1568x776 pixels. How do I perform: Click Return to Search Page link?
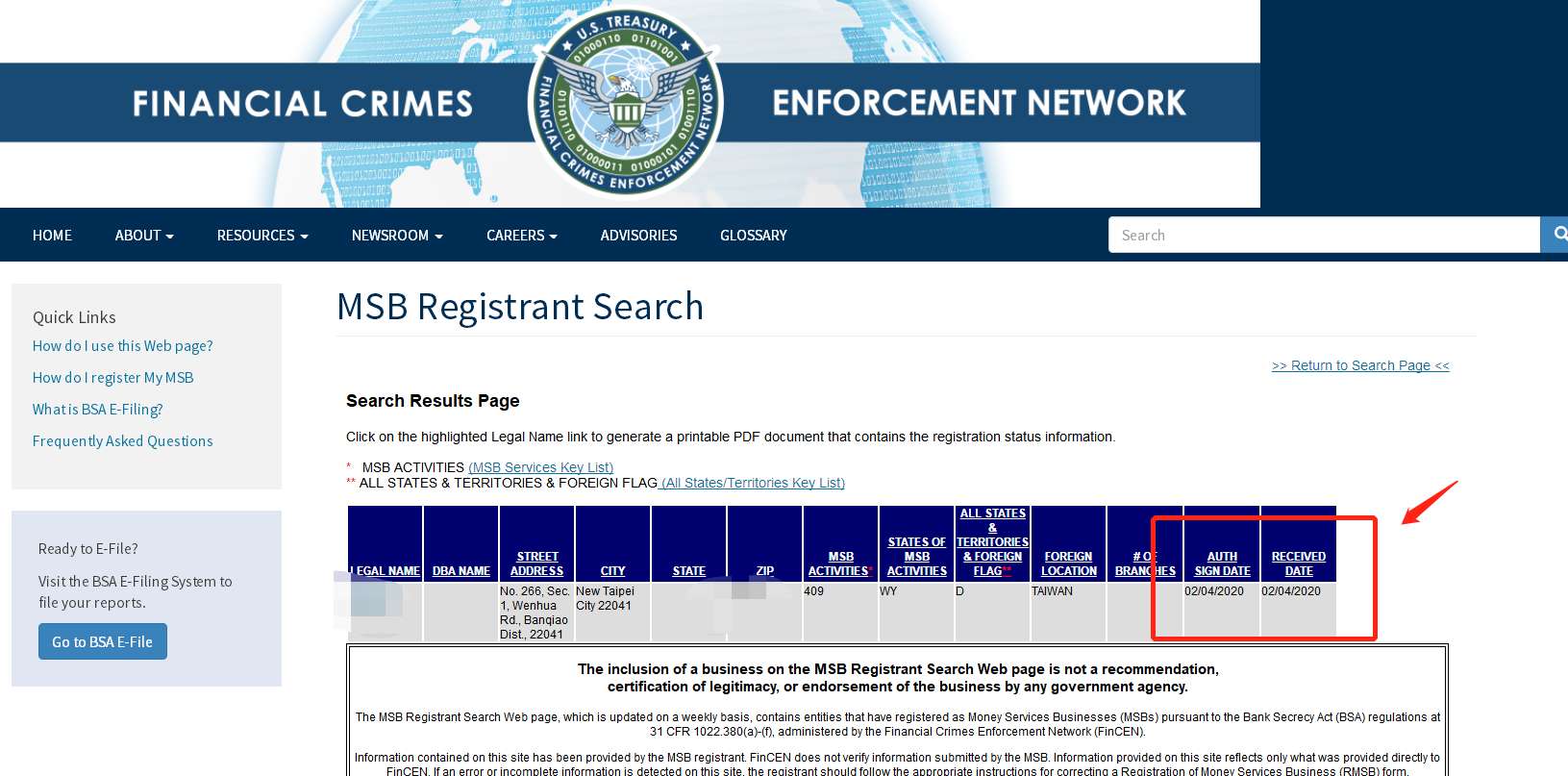pyautogui.click(x=1359, y=365)
